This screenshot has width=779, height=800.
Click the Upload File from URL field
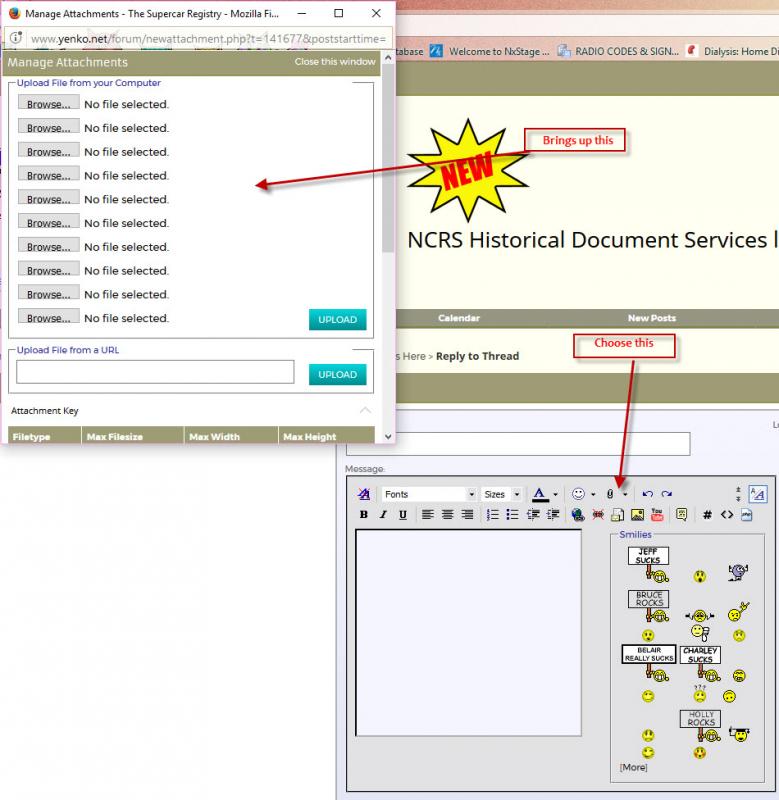tap(155, 372)
